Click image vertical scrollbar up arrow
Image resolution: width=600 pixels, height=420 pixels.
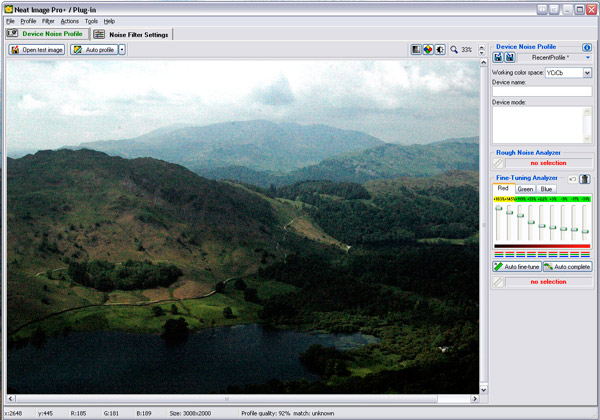(x=483, y=62)
